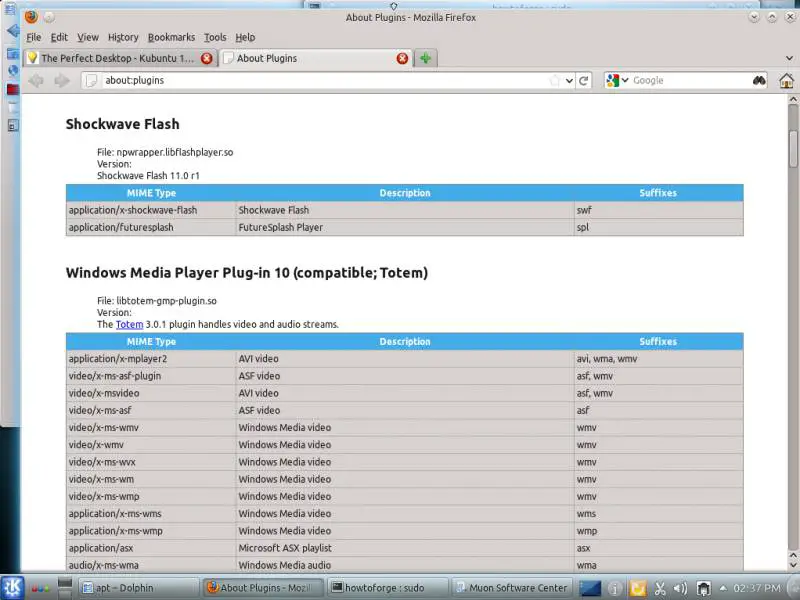The image size is (800, 600).
Task: Click the scrollbar down arrow at bottom
Action: pyautogui.click(x=793, y=565)
